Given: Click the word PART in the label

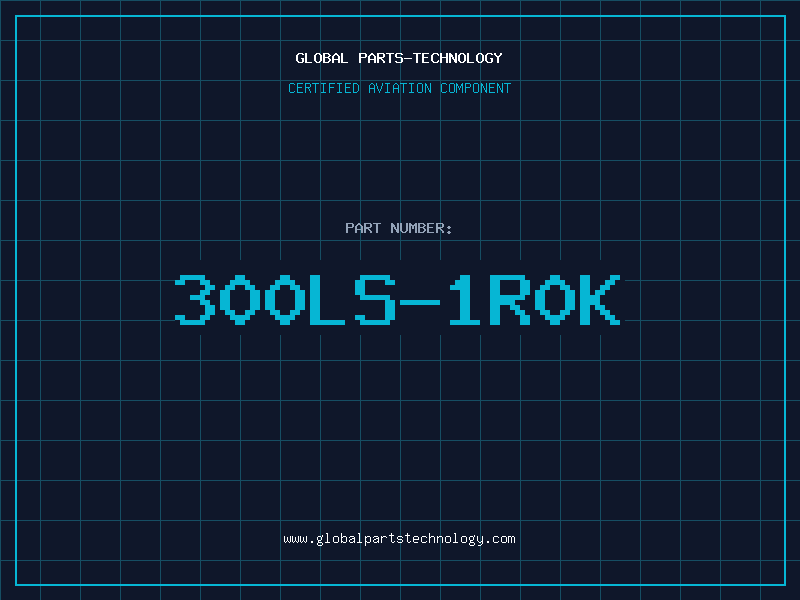Looking at the screenshot, I should [362, 228].
